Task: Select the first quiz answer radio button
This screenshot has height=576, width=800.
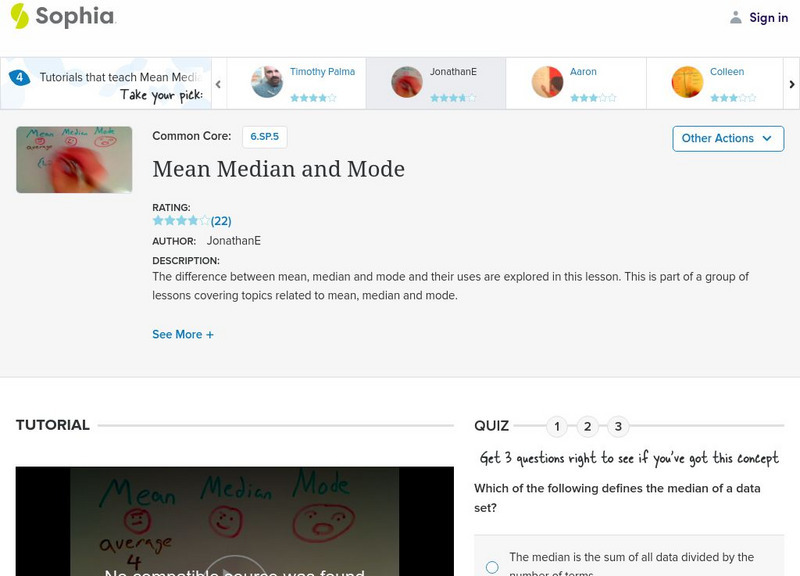Action: pyautogui.click(x=491, y=565)
